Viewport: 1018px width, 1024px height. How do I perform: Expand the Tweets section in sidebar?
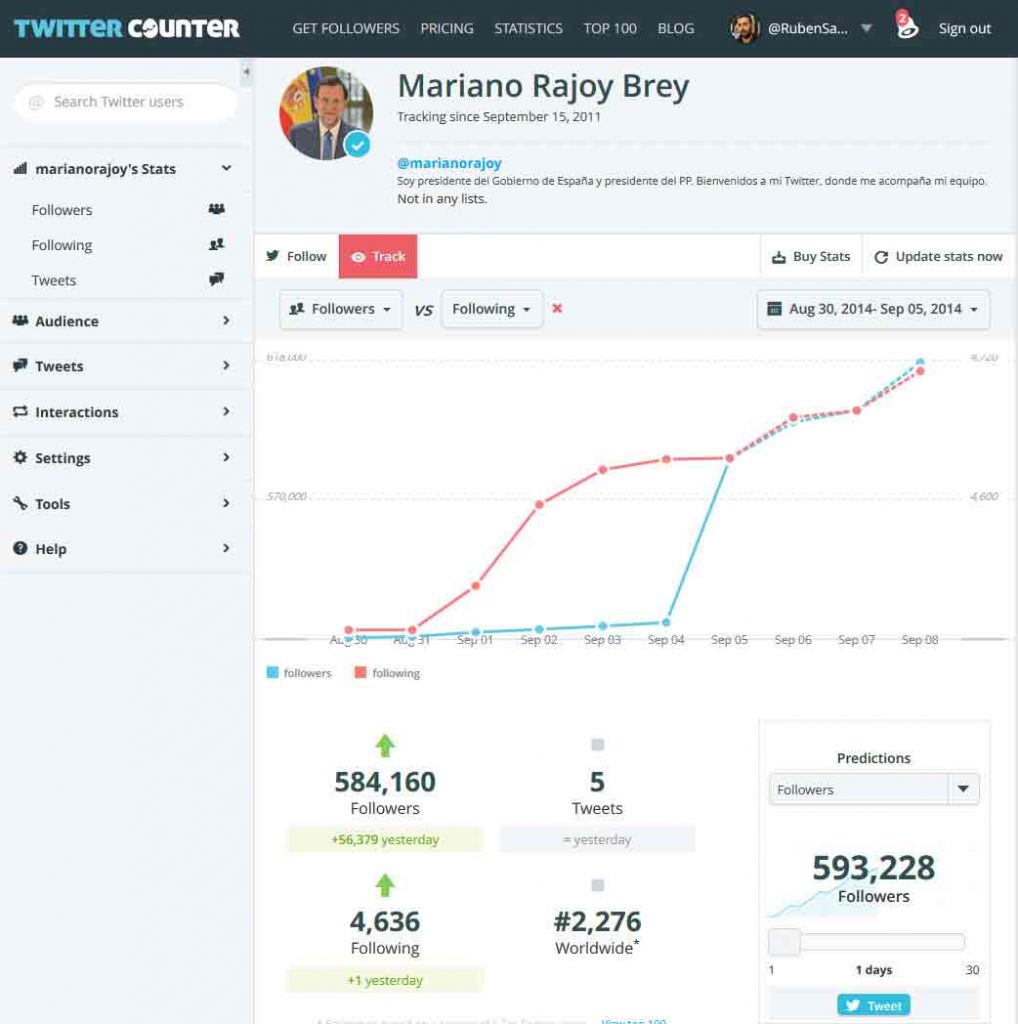tap(226, 366)
